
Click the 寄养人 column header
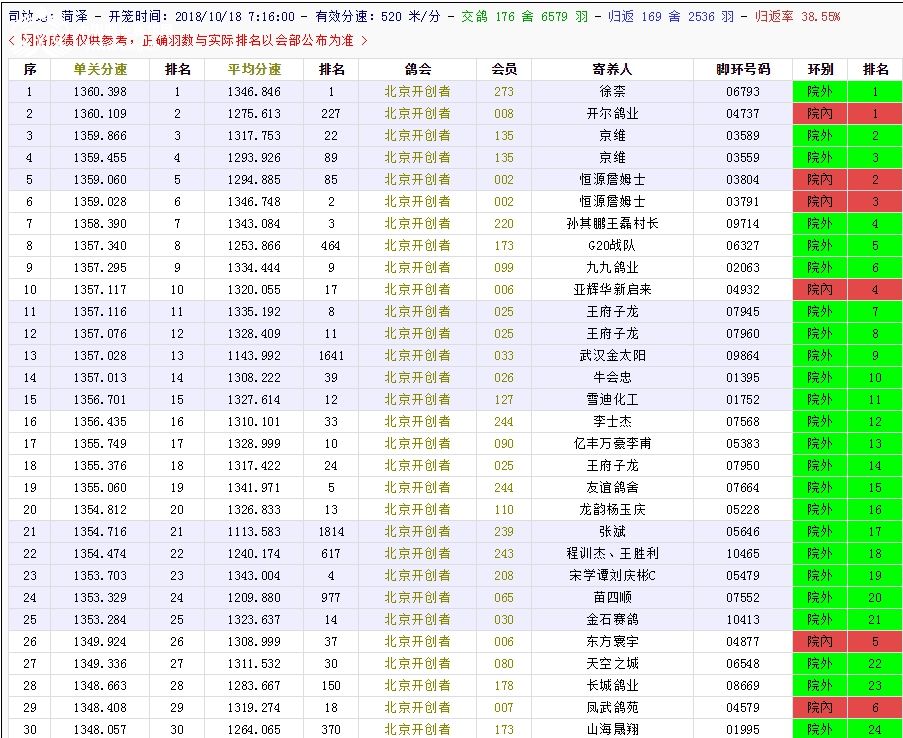tap(612, 70)
